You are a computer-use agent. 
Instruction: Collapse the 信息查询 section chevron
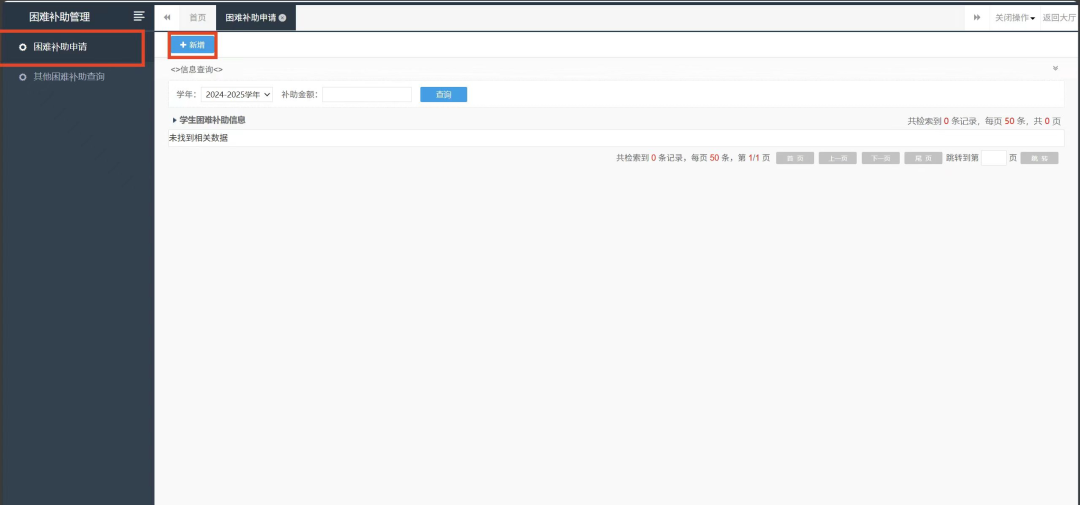click(1055, 68)
